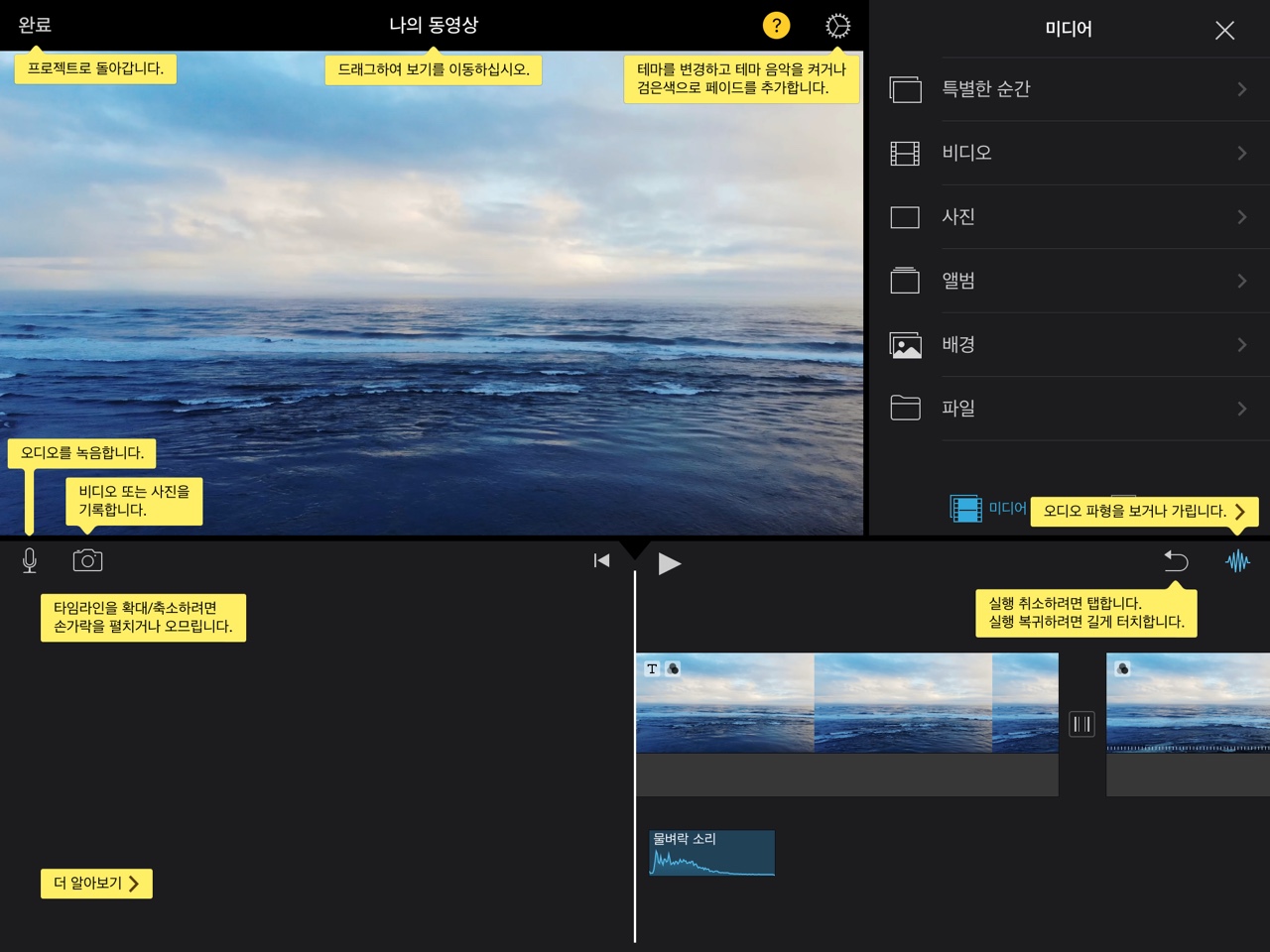The width and height of the screenshot is (1270, 952).
Task: Toggle audio waveform display
Action: (1237, 561)
